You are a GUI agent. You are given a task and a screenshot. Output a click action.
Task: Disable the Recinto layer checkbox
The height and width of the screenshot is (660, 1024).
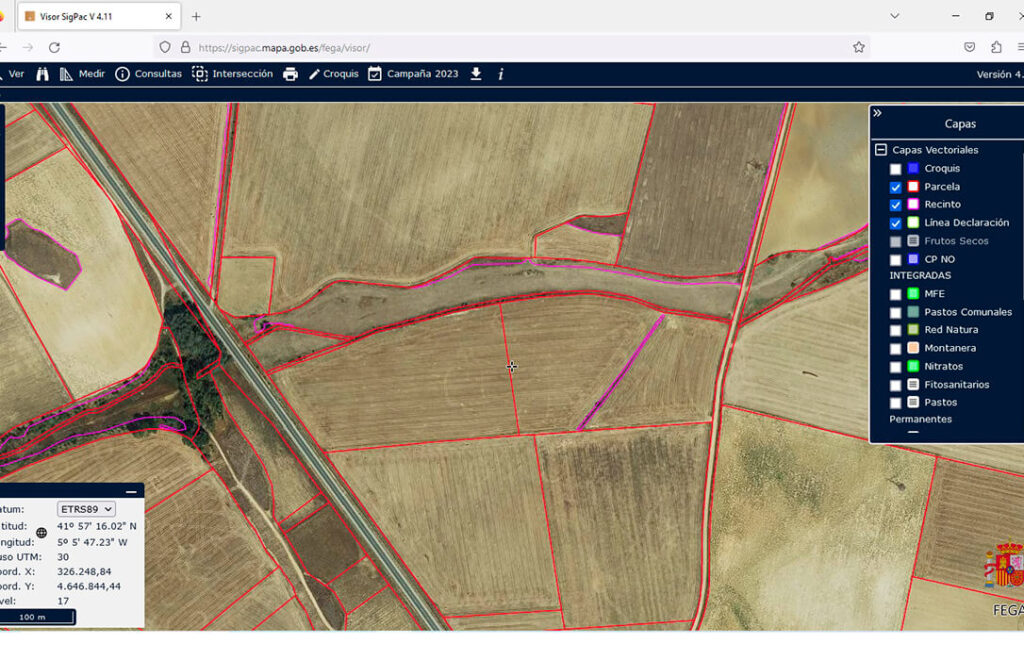coord(896,205)
